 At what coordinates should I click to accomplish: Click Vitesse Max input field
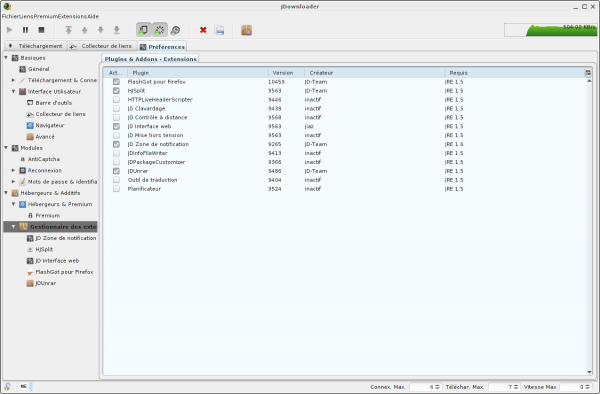[572, 387]
